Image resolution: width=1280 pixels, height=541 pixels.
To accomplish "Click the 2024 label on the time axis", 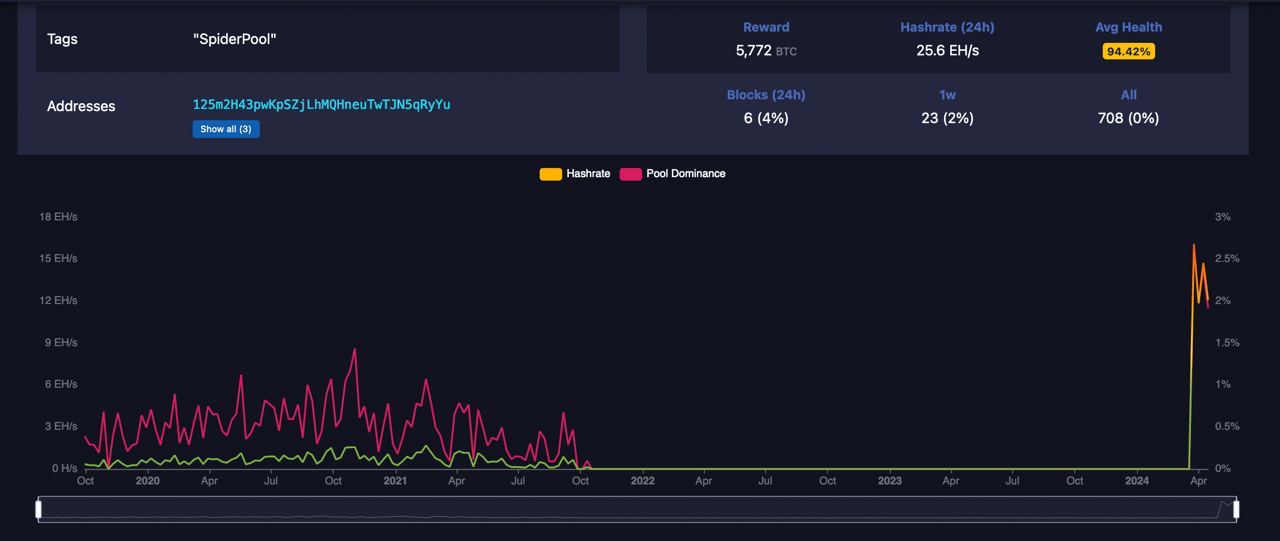I will pyautogui.click(x=1136, y=481).
